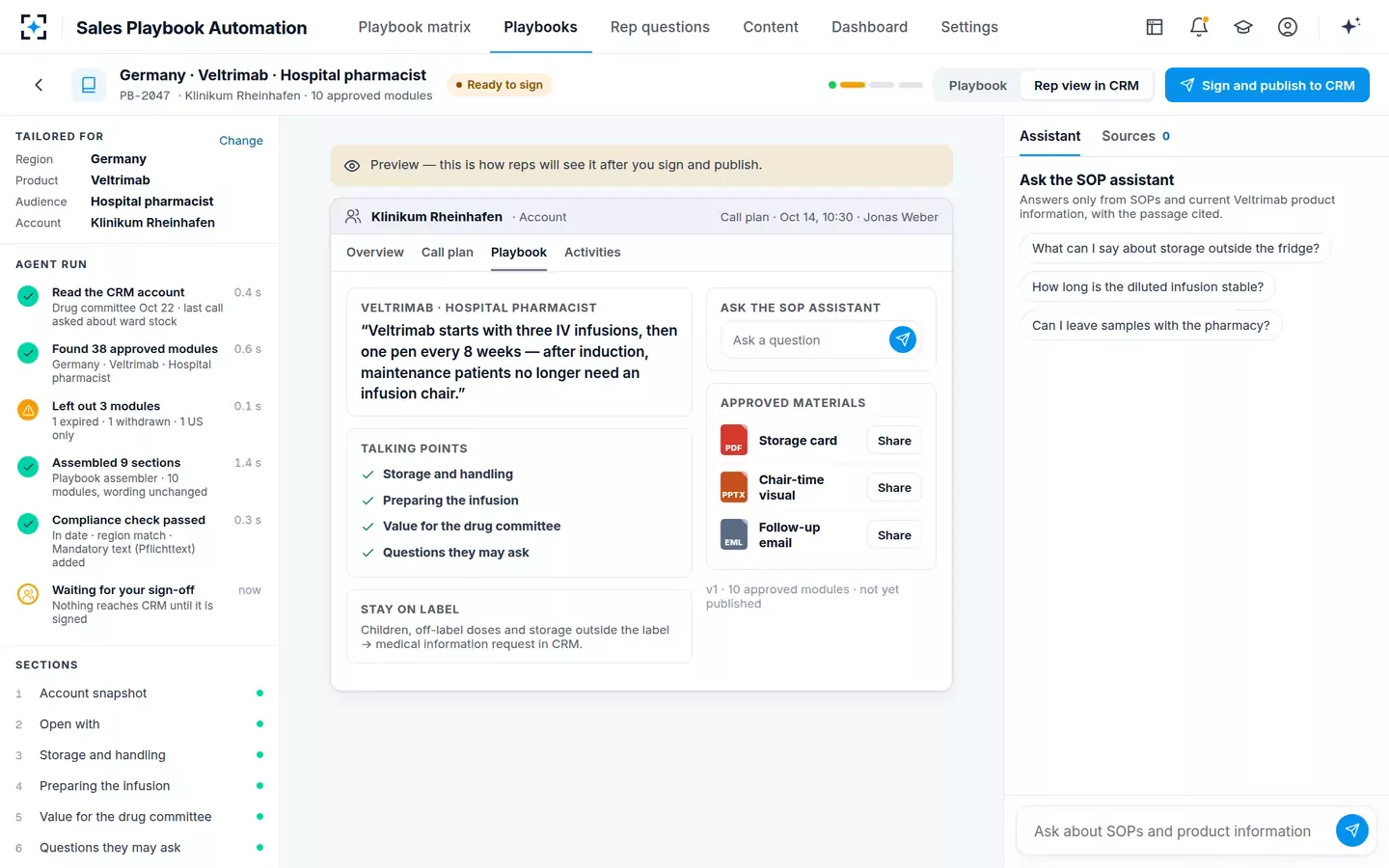Focus the Ask about SOPs input
1389x868 pixels.
point(1174,830)
